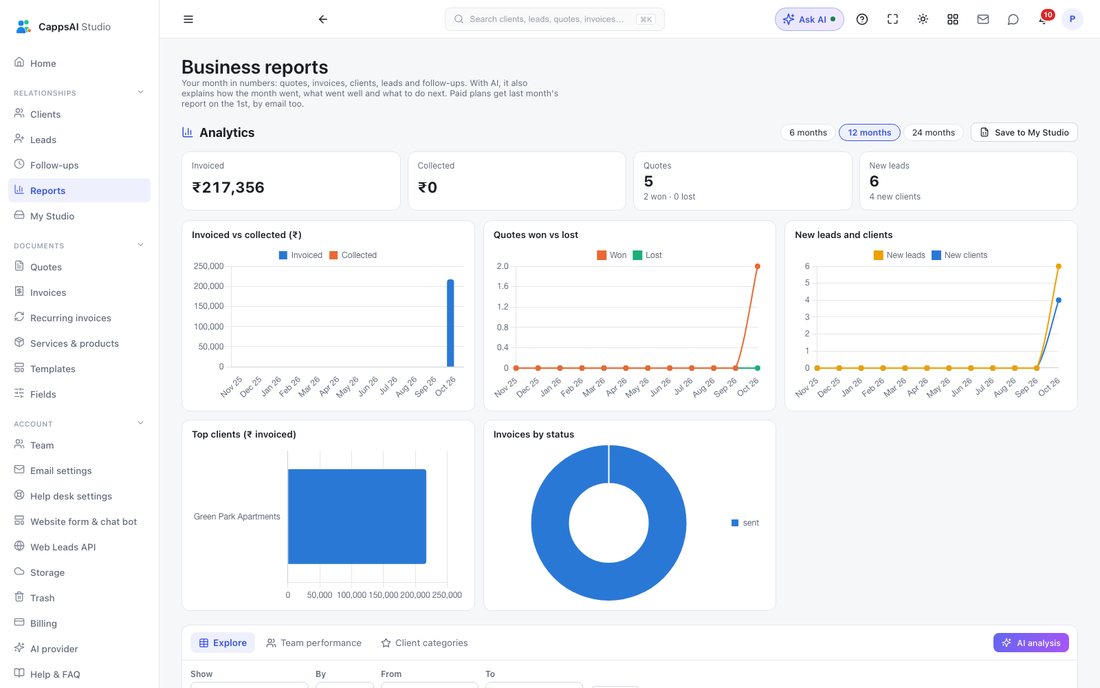
Task: Toggle the Won legend swatch
Action: coord(602,255)
